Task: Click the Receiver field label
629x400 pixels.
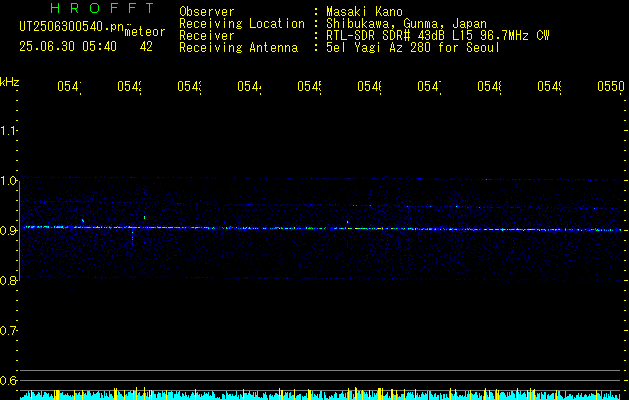Action: (x=207, y=36)
